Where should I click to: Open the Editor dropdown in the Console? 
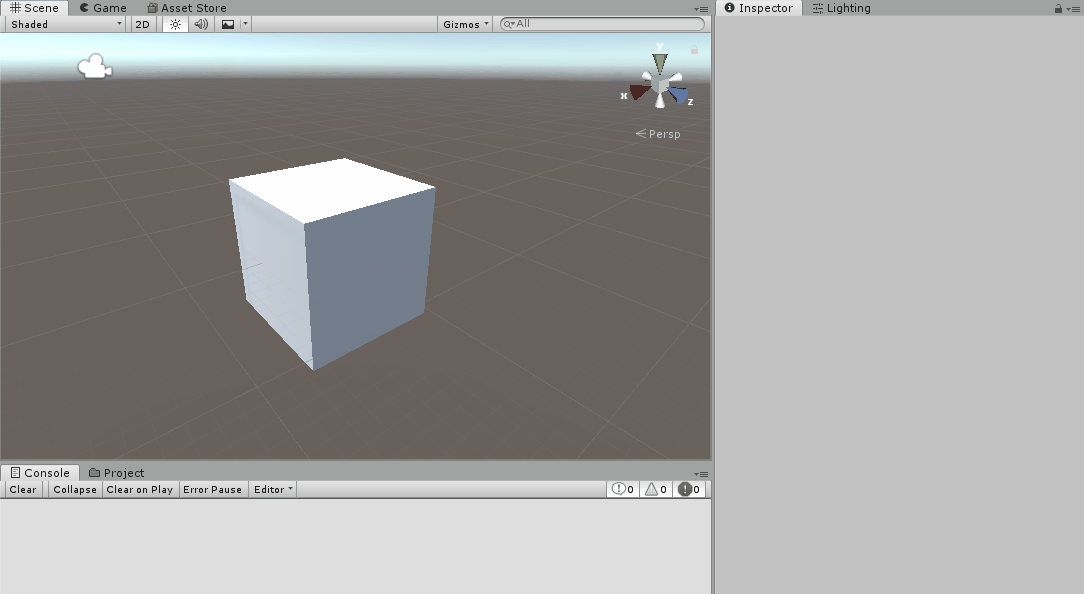(x=272, y=489)
